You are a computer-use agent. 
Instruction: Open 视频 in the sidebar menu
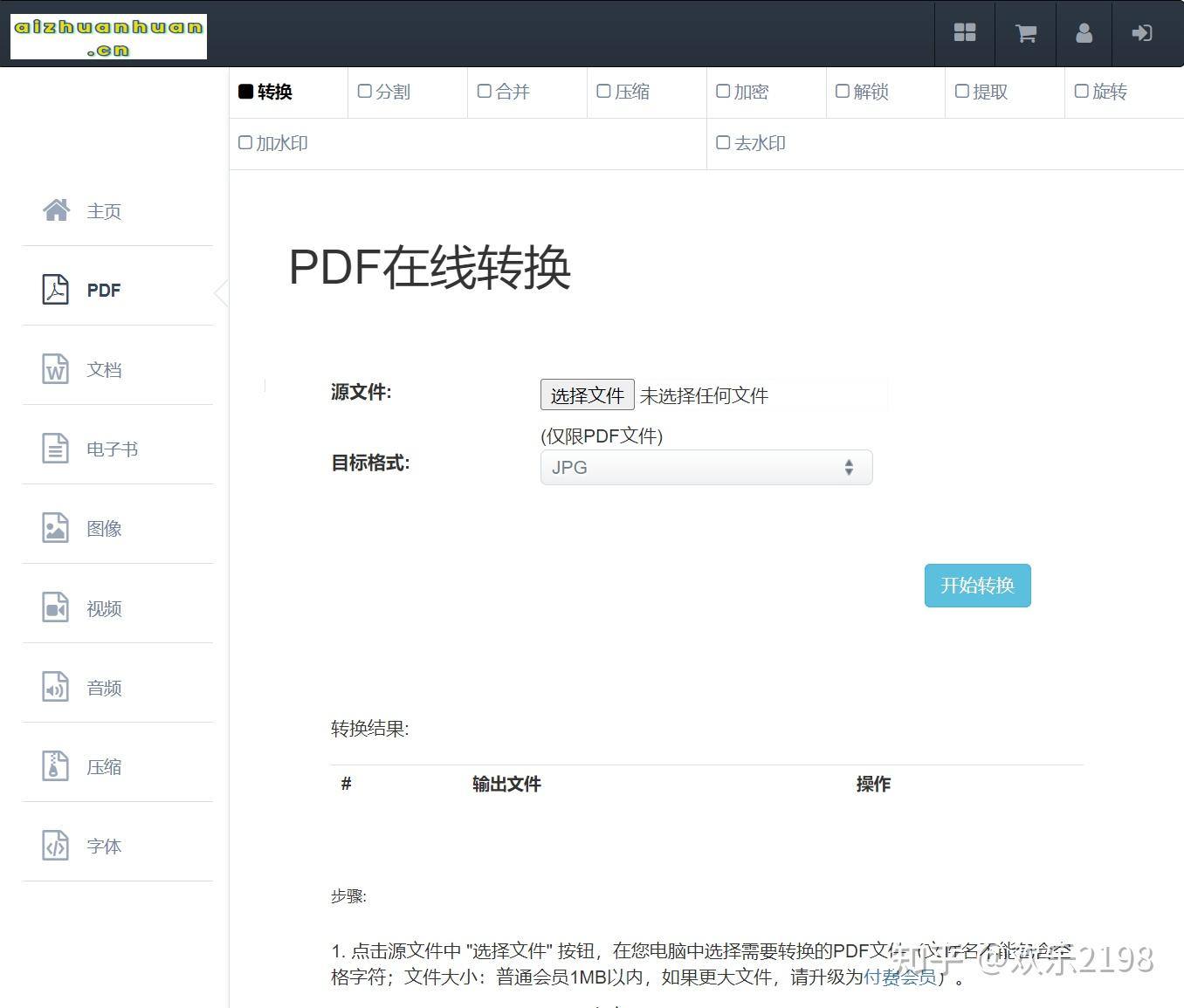(104, 609)
